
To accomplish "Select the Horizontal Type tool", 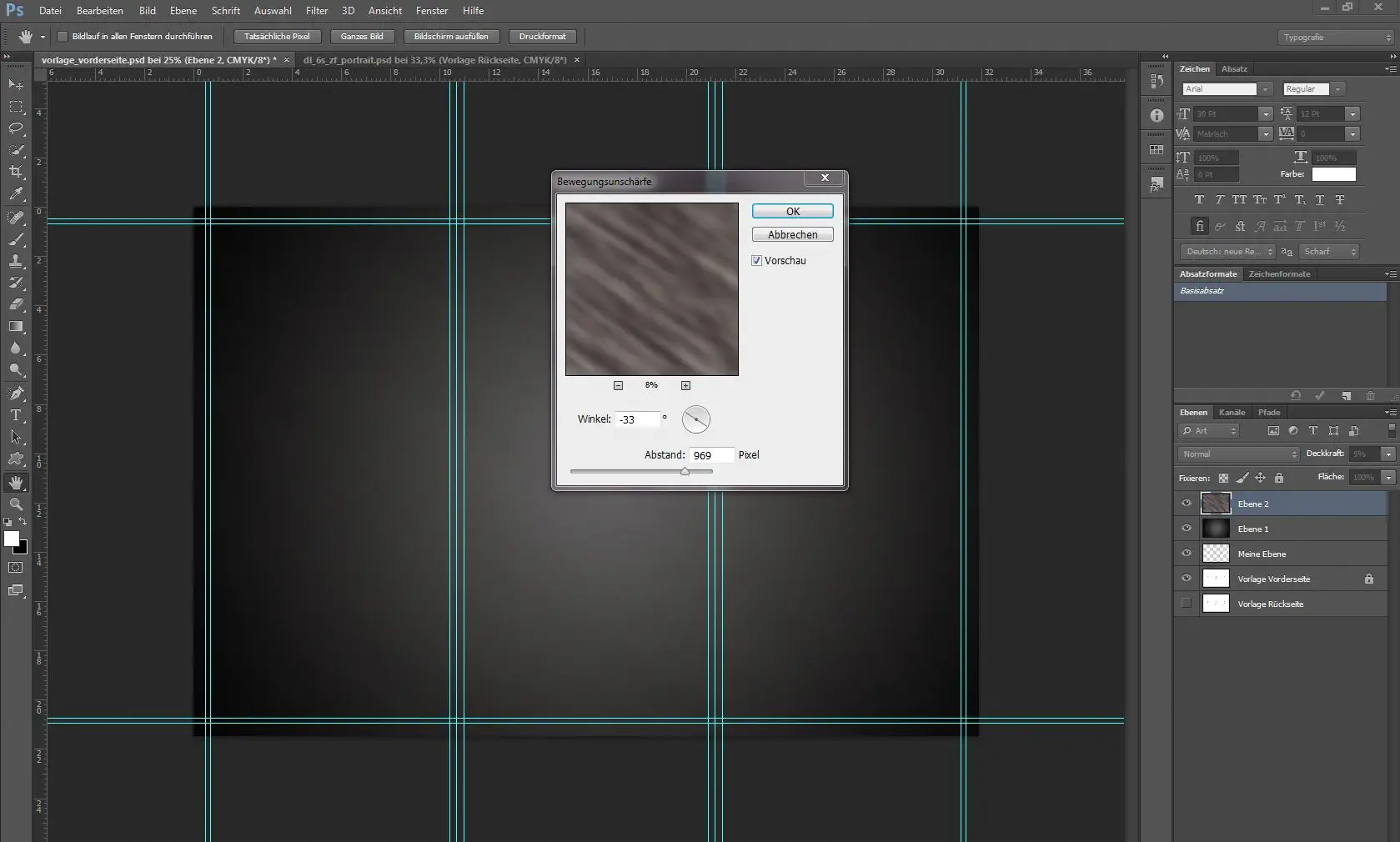I will coord(16,415).
